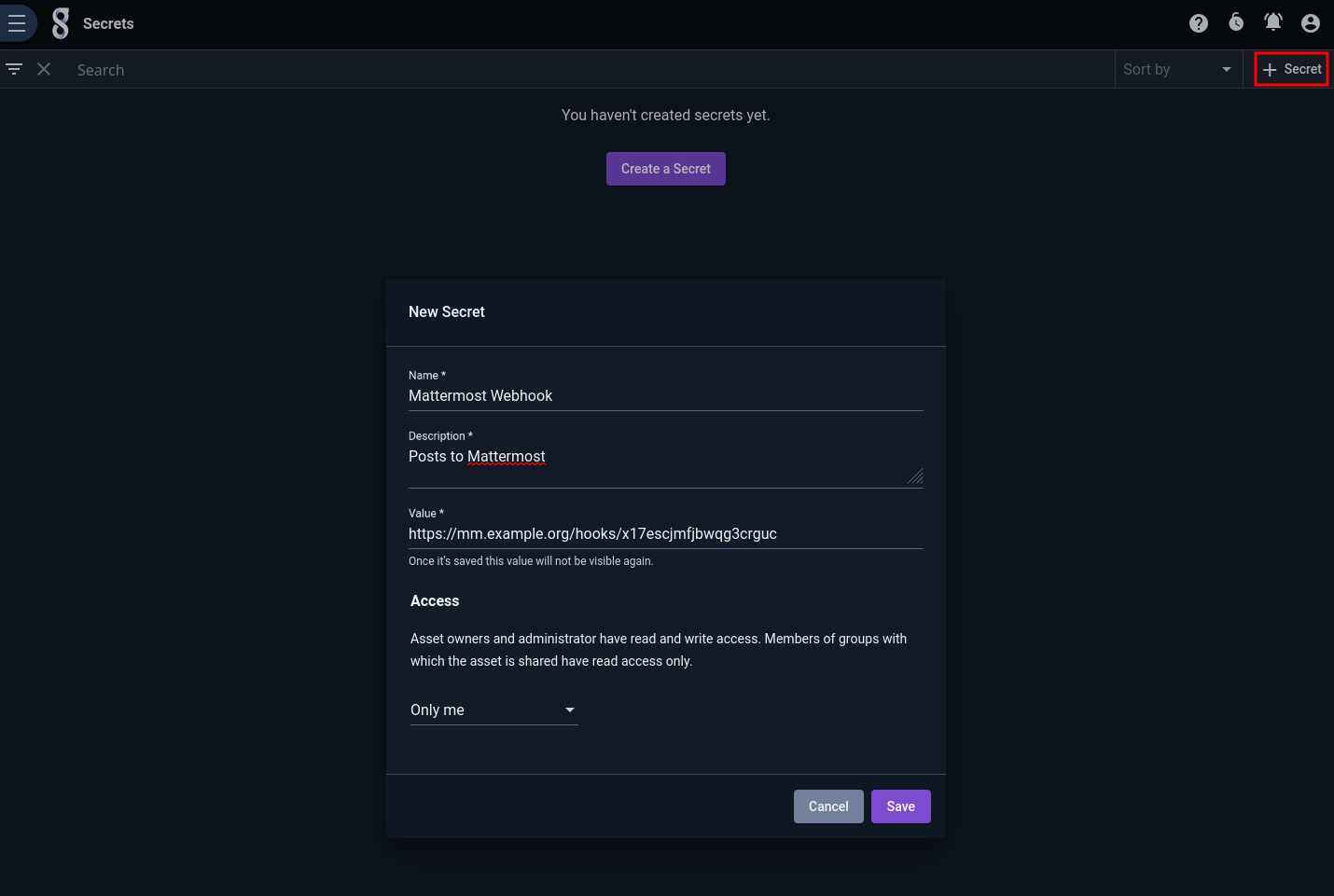Screen dimensions: 1334x896
Task: Click the app logo next to Secrets
Action: (61, 23)
